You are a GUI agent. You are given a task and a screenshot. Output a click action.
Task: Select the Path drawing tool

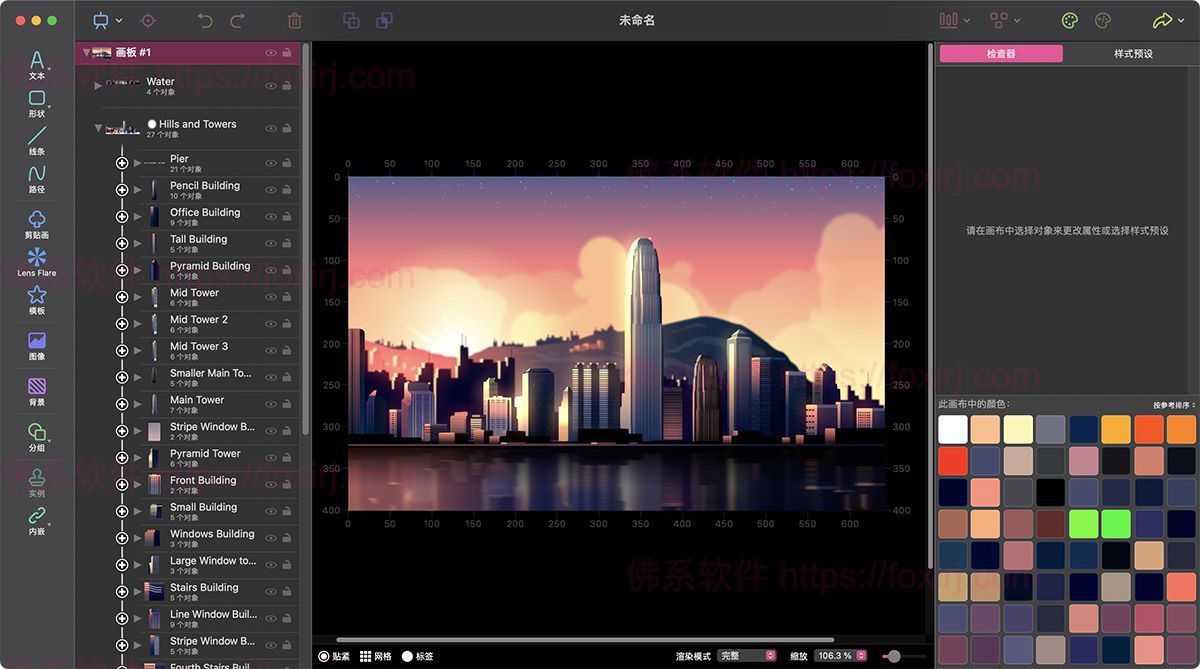[x=37, y=177]
